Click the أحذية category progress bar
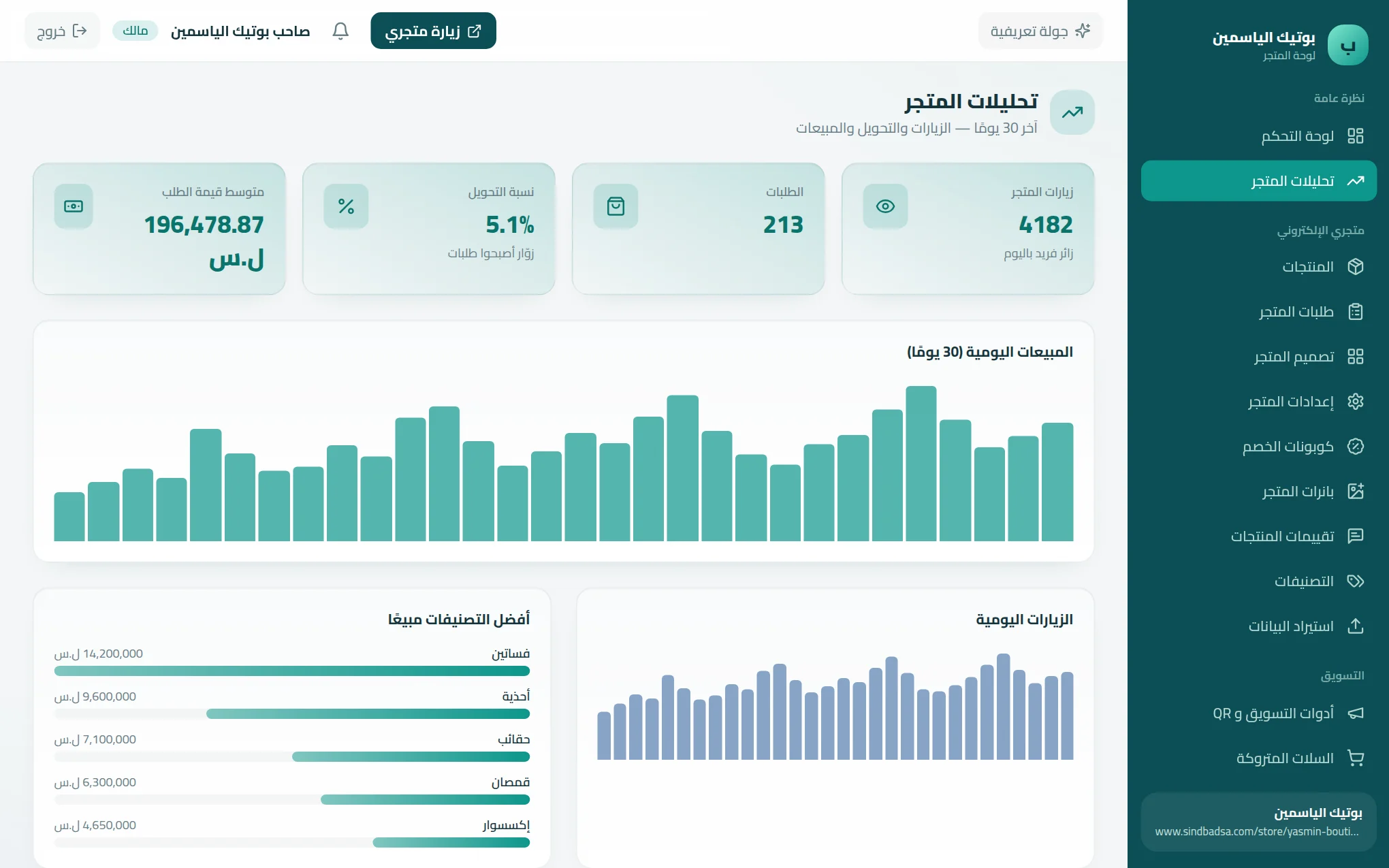The image size is (1389, 868). pyautogui.click(x=292, y=714)
